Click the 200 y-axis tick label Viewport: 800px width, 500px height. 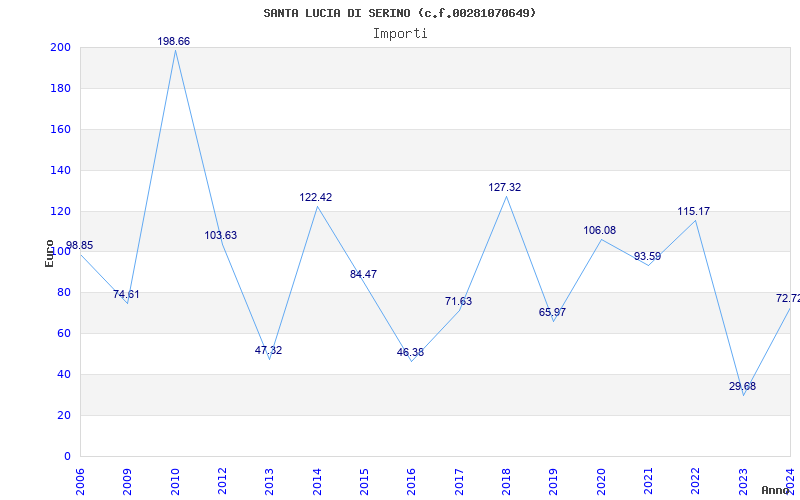60,48
